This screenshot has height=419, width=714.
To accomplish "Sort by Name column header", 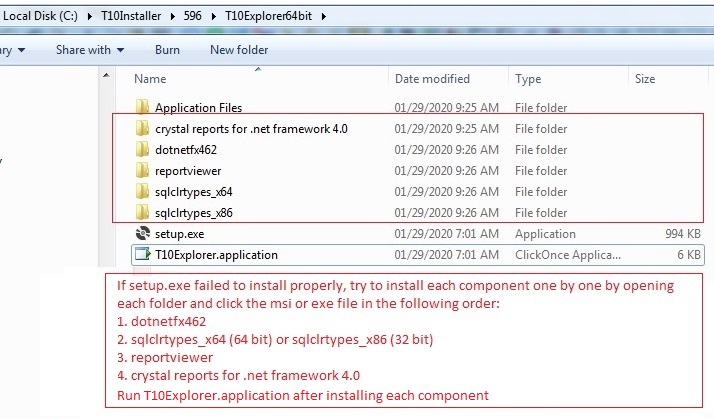I will (150, 79).
